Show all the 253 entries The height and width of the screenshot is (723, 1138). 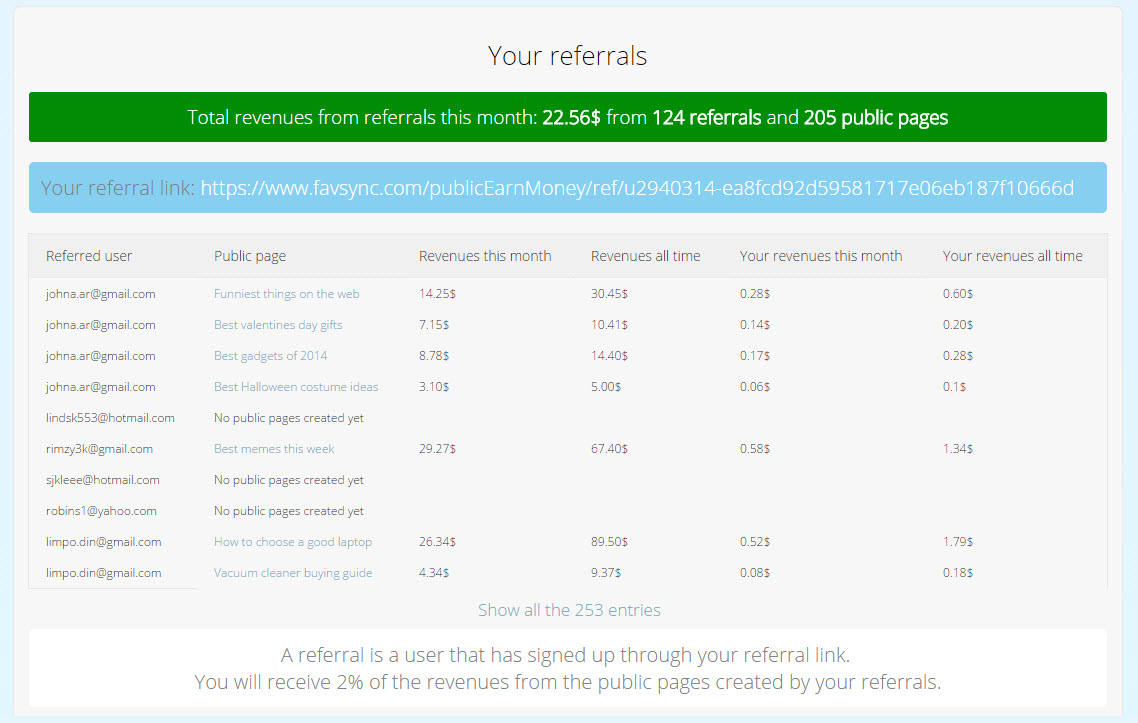click(x=568, y=610)
